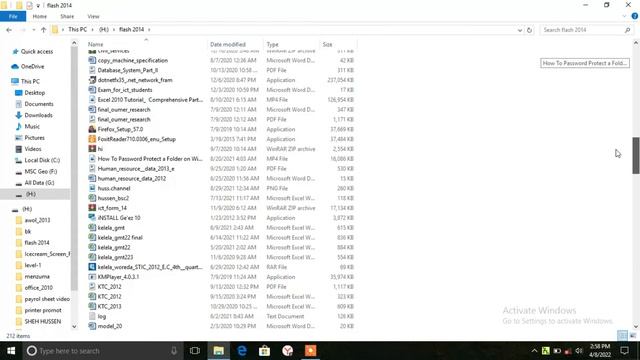Open the Desktop folder in sidebar
The image size is (640, 360).
tap(34, 93)
